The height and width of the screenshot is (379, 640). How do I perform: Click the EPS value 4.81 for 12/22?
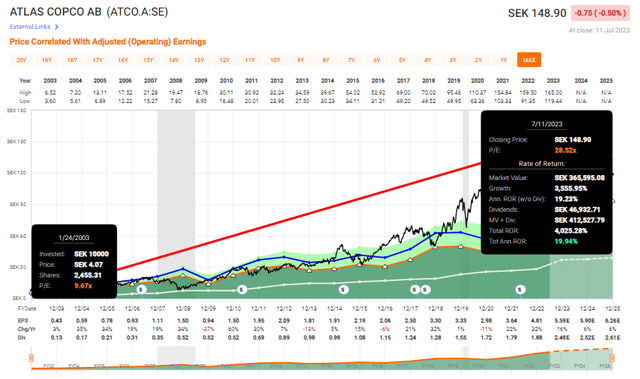pyautogui.click(x=536, y=321)
